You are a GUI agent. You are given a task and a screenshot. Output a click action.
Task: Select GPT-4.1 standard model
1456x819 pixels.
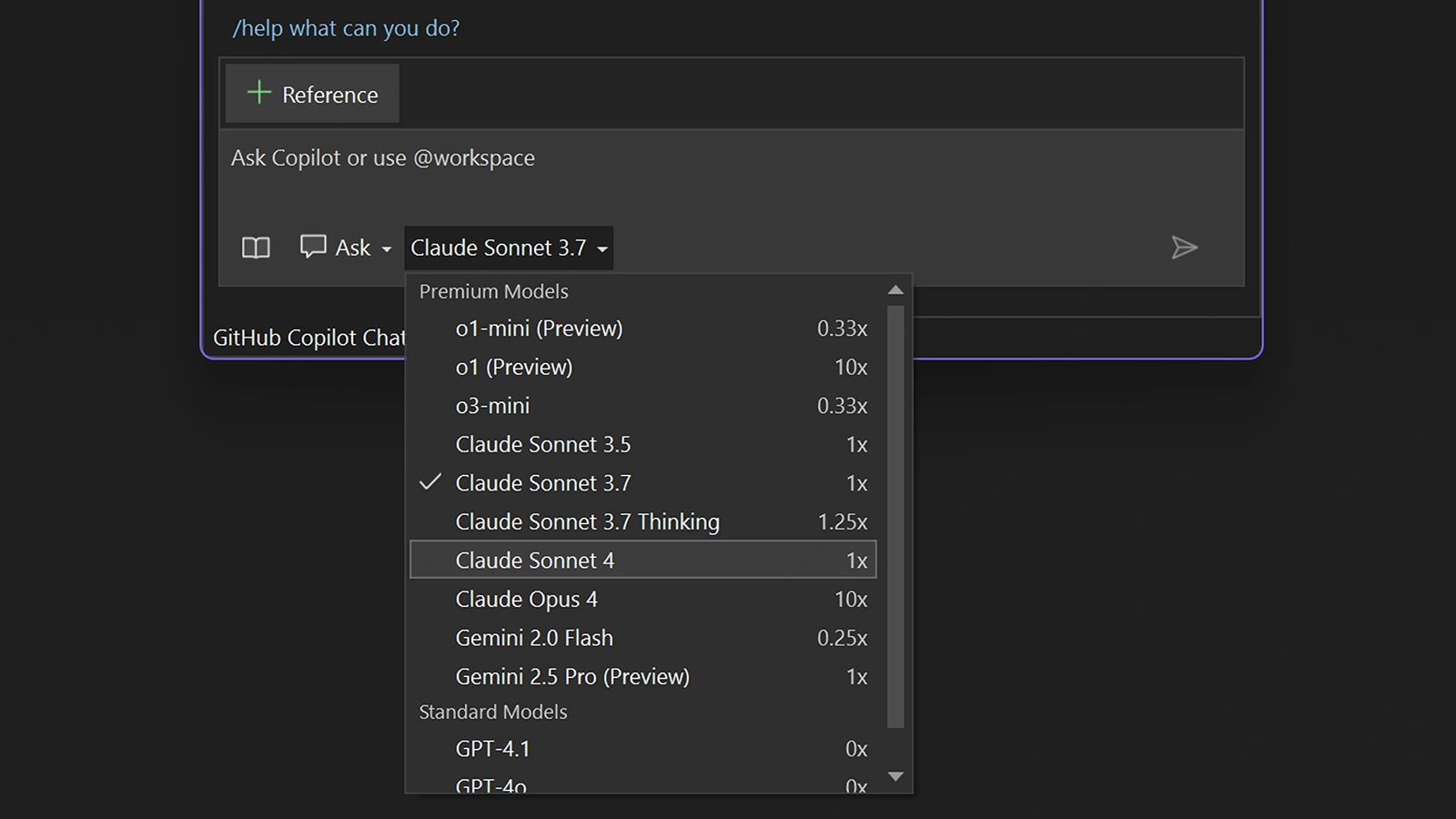click(x=643, y=749)
